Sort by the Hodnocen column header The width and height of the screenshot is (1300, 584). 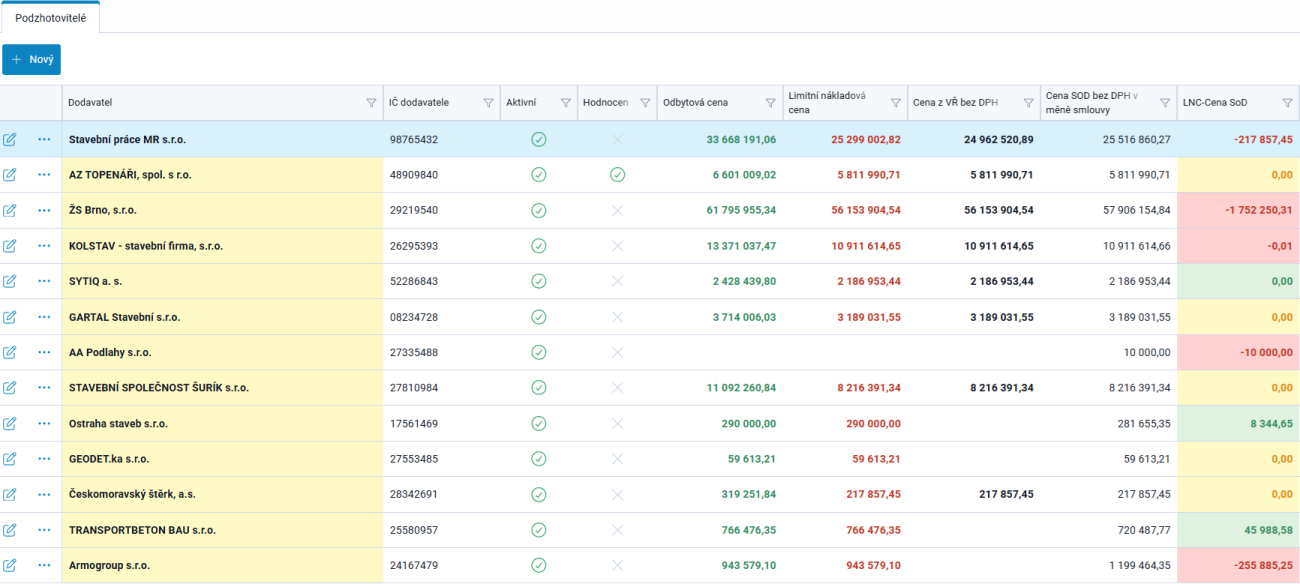coord(606,103)
